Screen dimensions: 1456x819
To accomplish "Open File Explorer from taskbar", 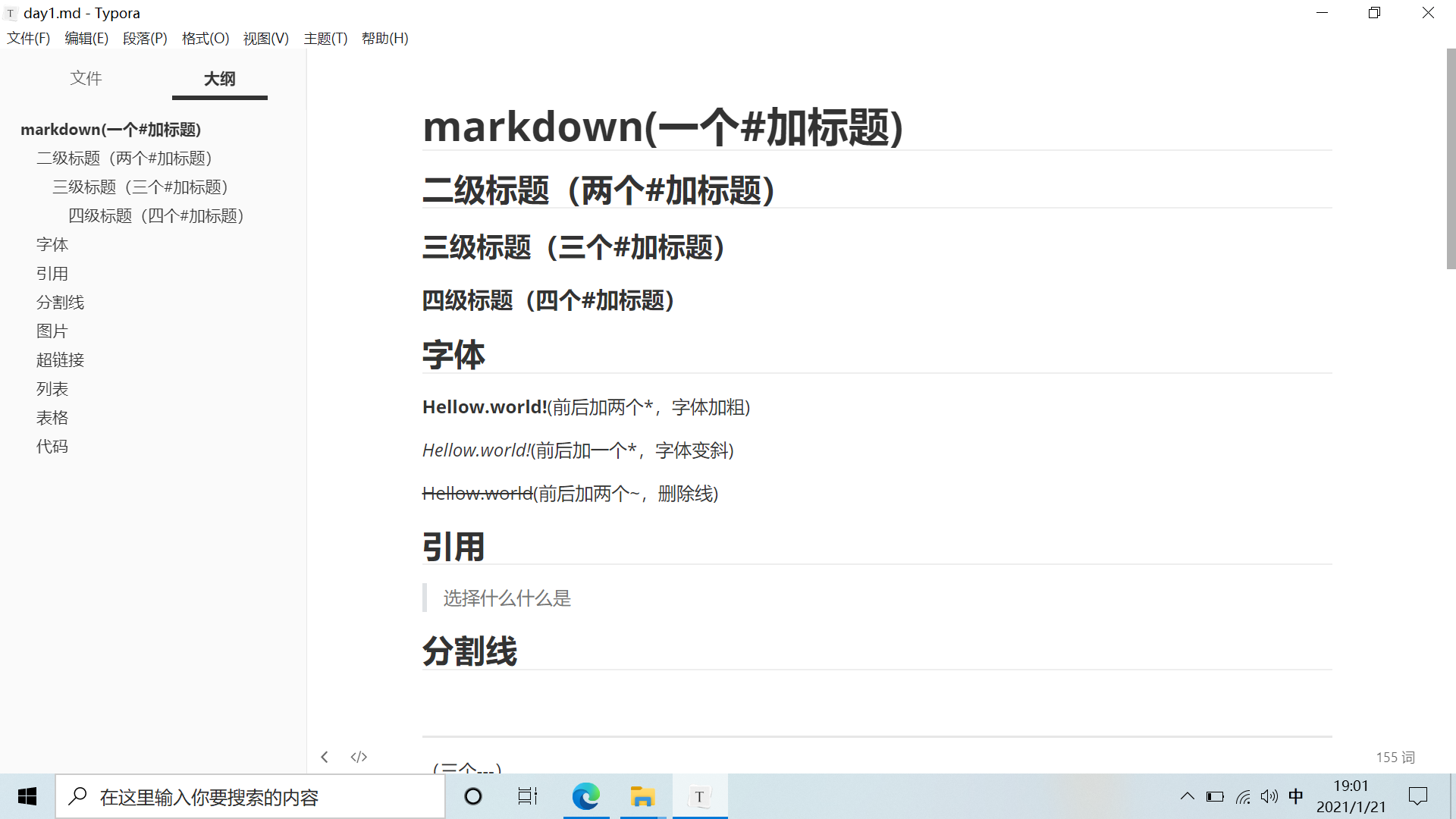I will [x=642, y=796].
